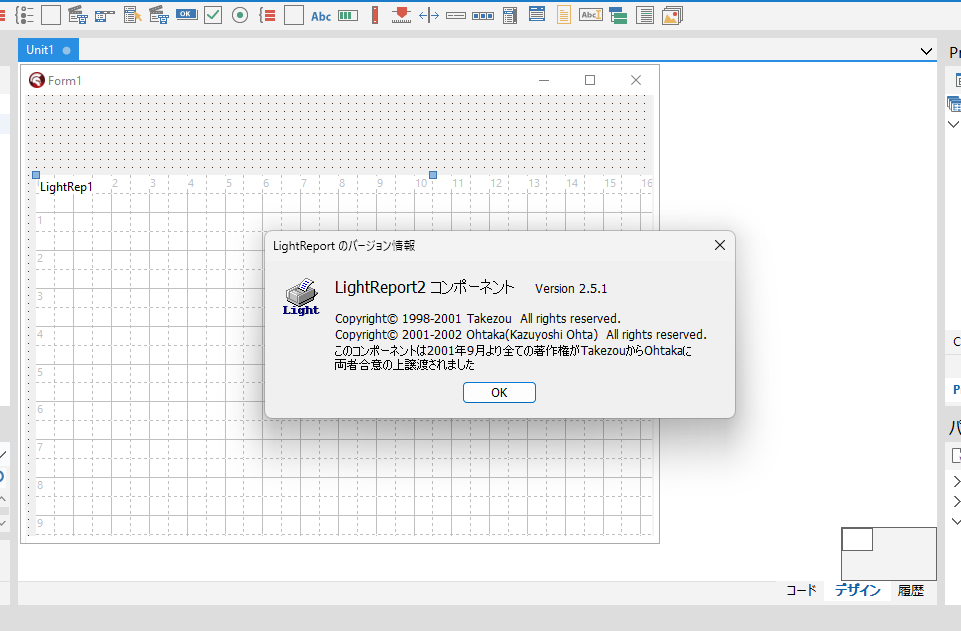Select the blue and green stacked panels icon
This screenshot has height=631, width=961.
tap(618, 15)
